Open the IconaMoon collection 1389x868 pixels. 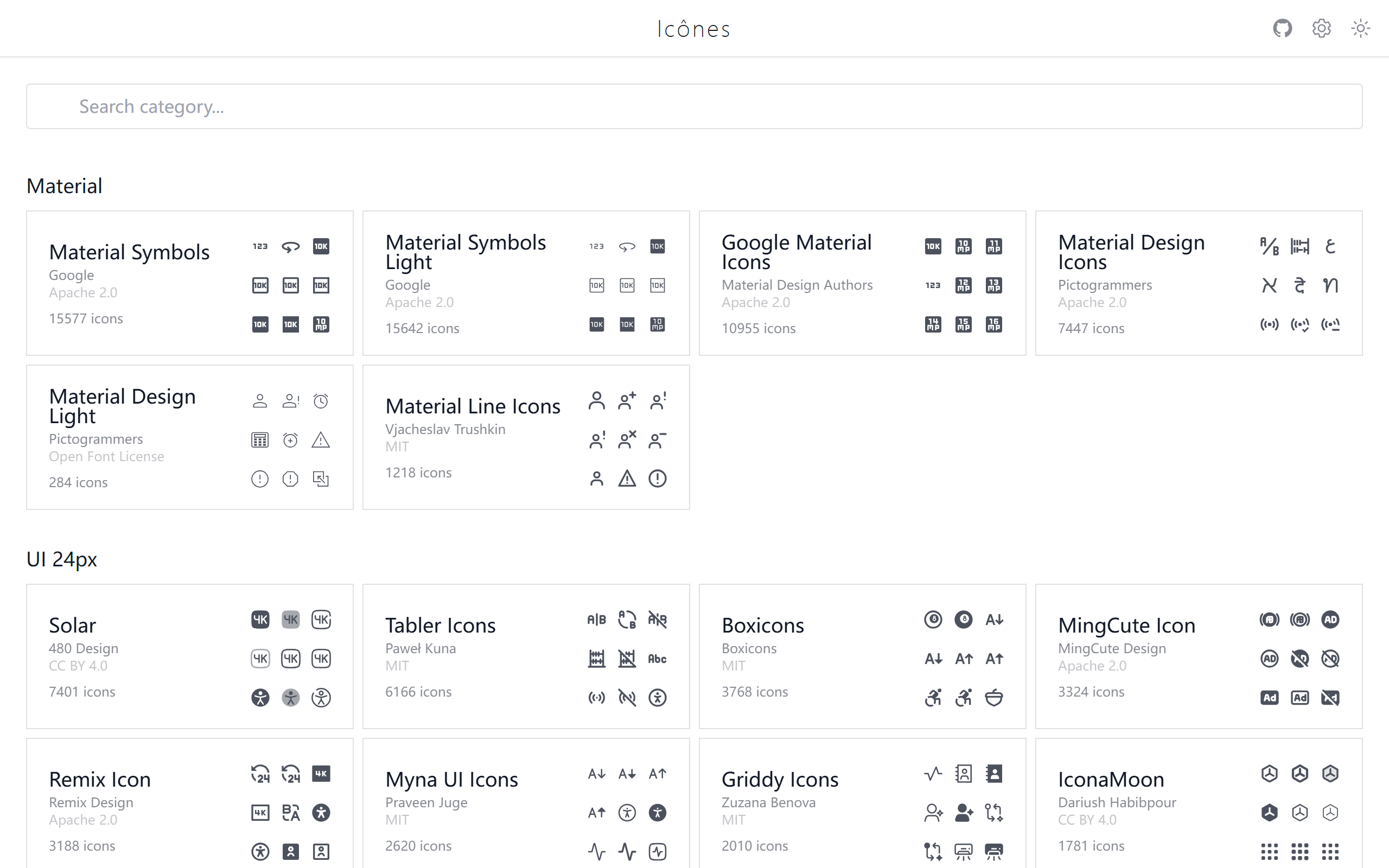(x=1199, y=803)
